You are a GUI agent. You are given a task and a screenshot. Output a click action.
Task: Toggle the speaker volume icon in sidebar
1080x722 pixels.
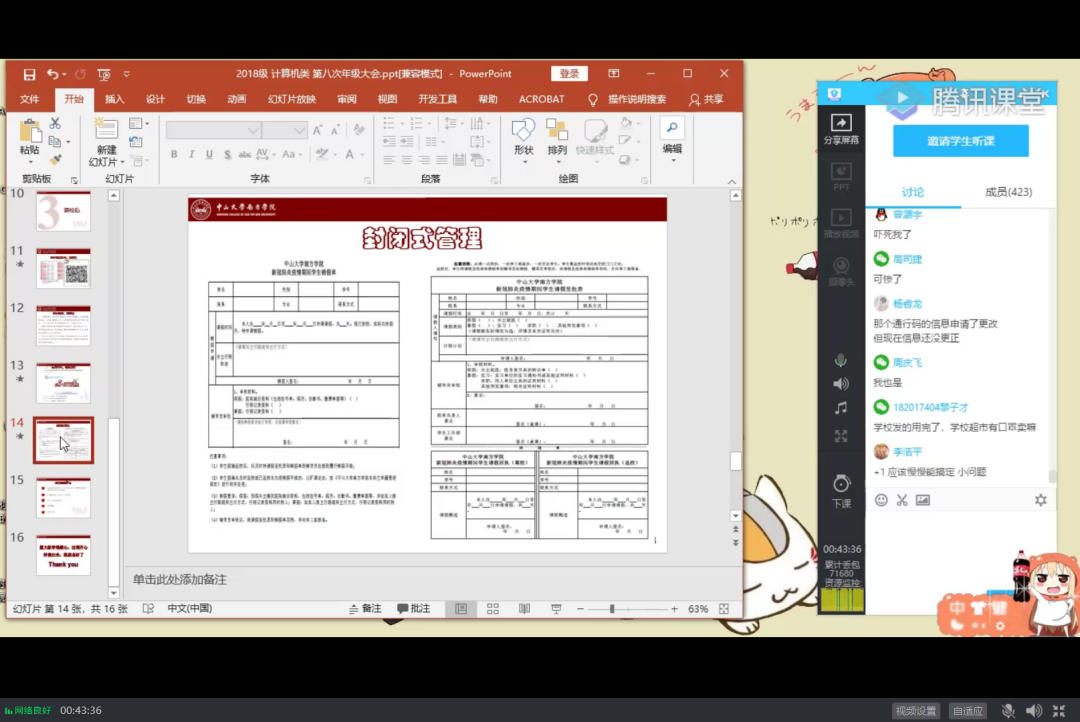[x=841, y=384]
